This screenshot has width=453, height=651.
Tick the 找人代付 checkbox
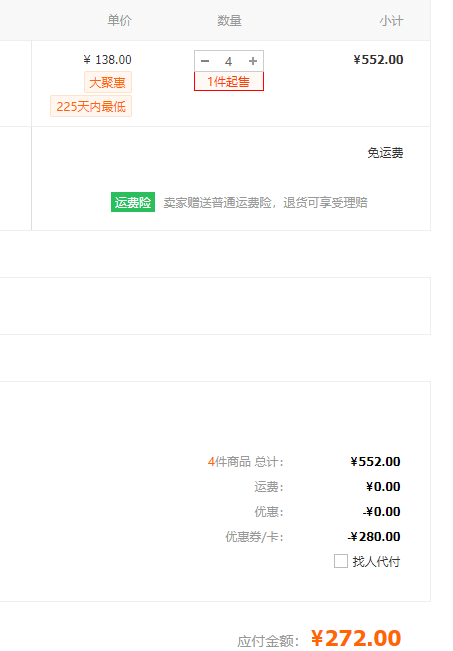[x=340, y=561]
